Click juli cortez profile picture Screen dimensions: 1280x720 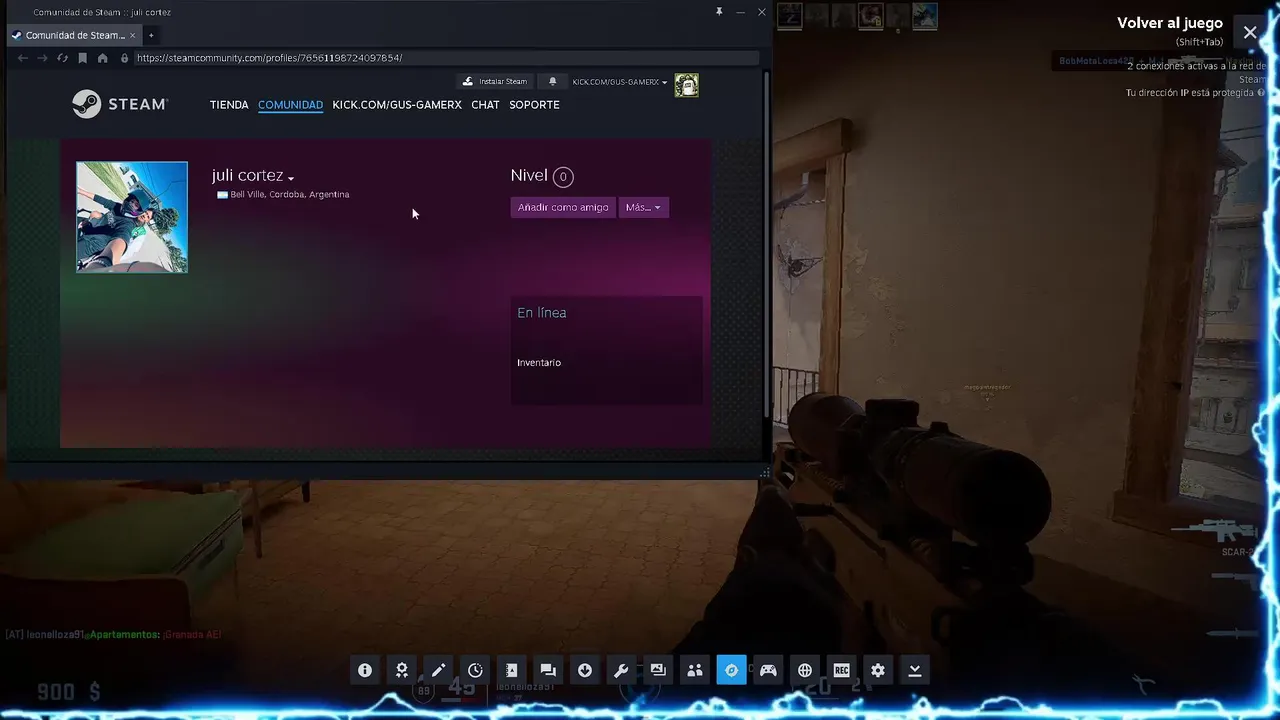(x=132, y=217)
